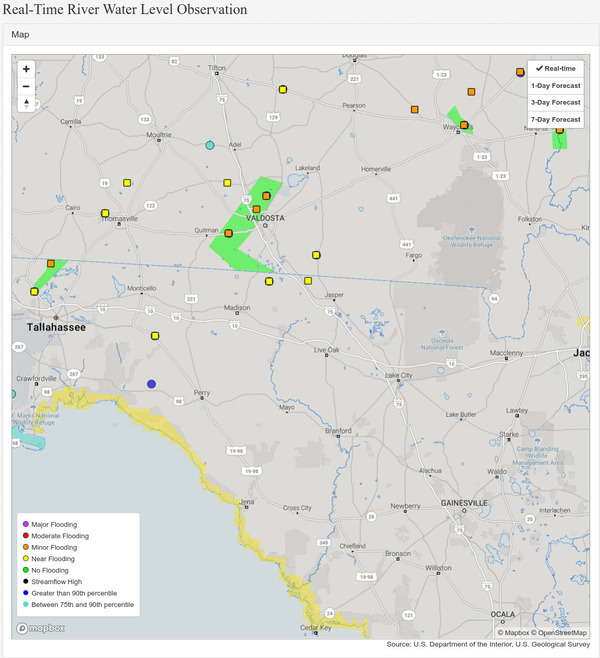Click the yellow marker north of Tallahassee
The width and height of the screenshot is (600, 658).
(34, 292)
